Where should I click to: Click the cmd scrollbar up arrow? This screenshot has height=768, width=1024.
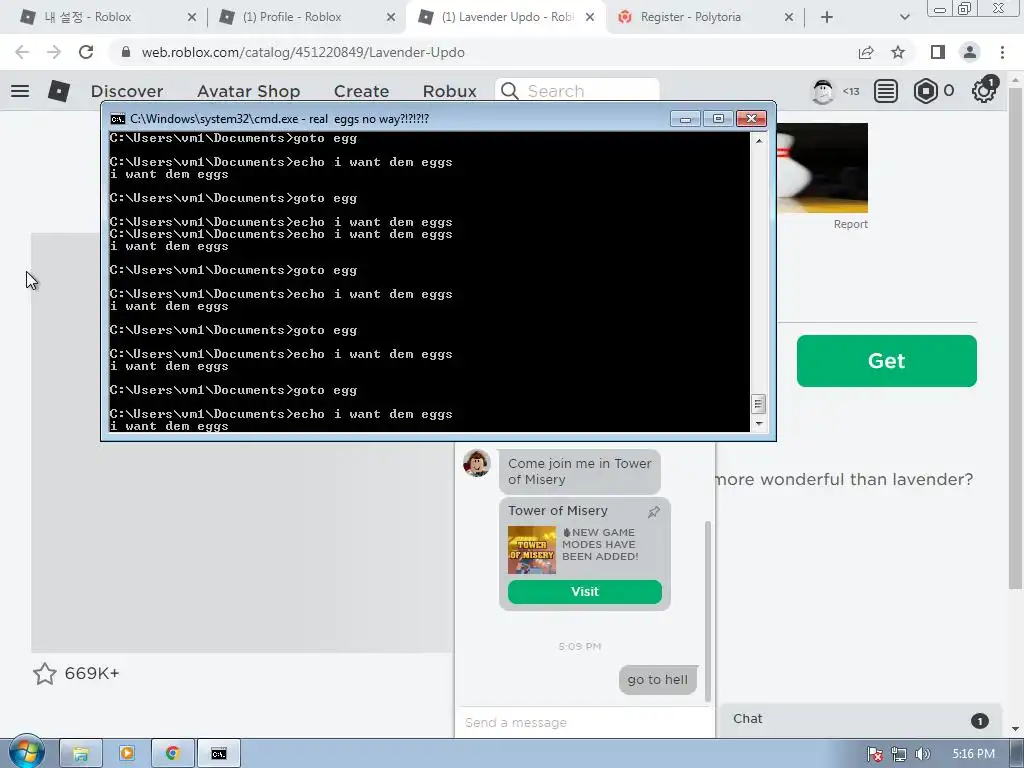tap(759, 140)
